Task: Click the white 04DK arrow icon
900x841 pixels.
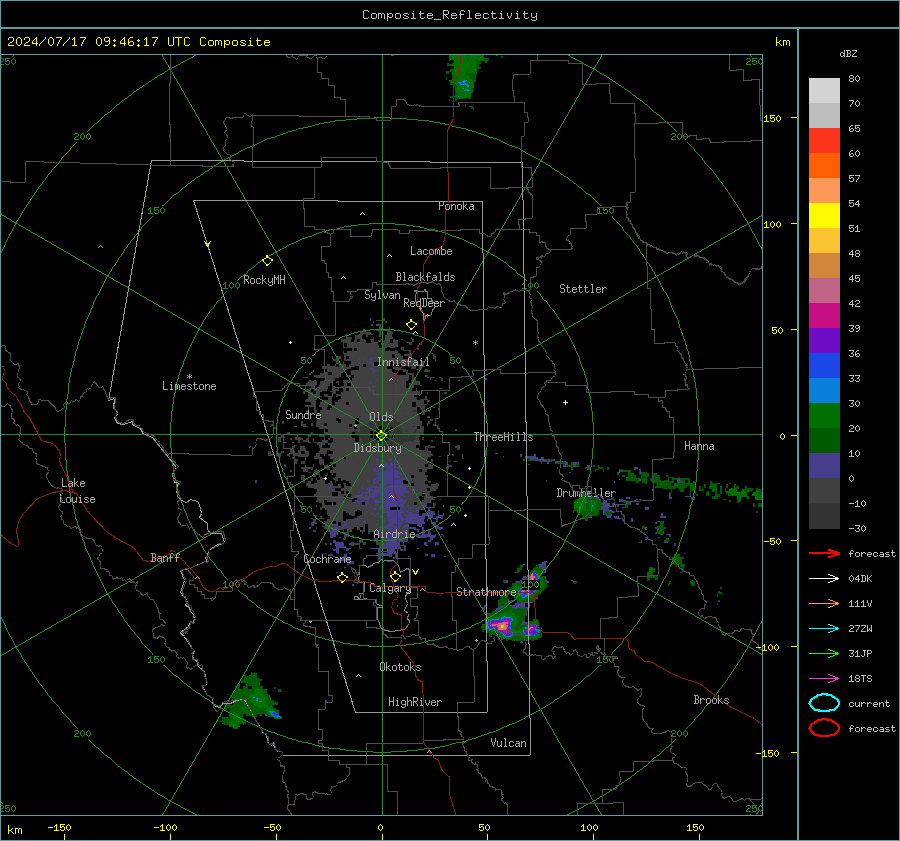Action: 824,579
